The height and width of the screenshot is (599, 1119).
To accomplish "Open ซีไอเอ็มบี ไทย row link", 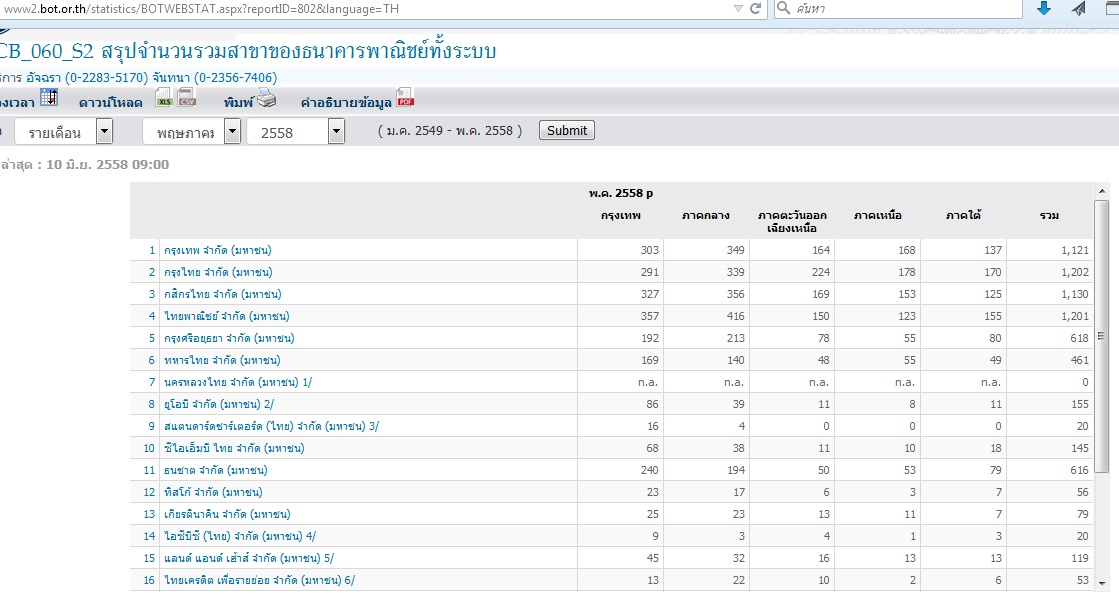I will coord(234,448).
